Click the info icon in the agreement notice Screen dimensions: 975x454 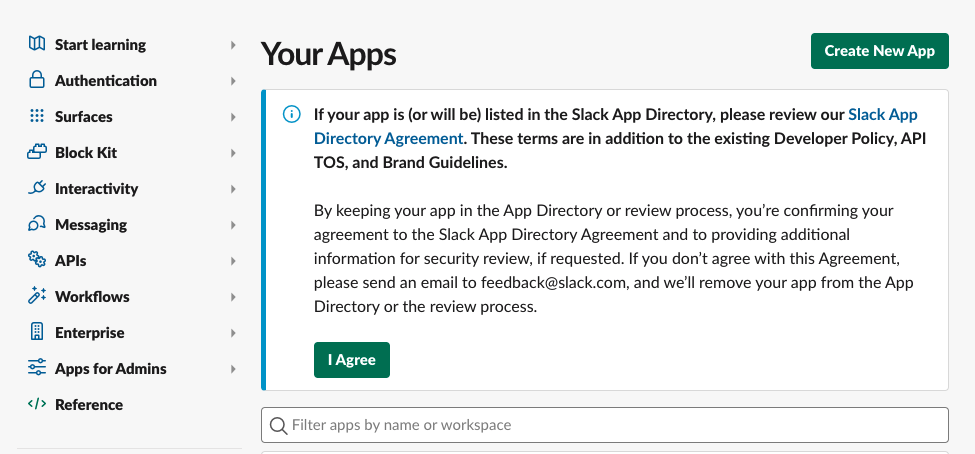(x=292, y=114)
